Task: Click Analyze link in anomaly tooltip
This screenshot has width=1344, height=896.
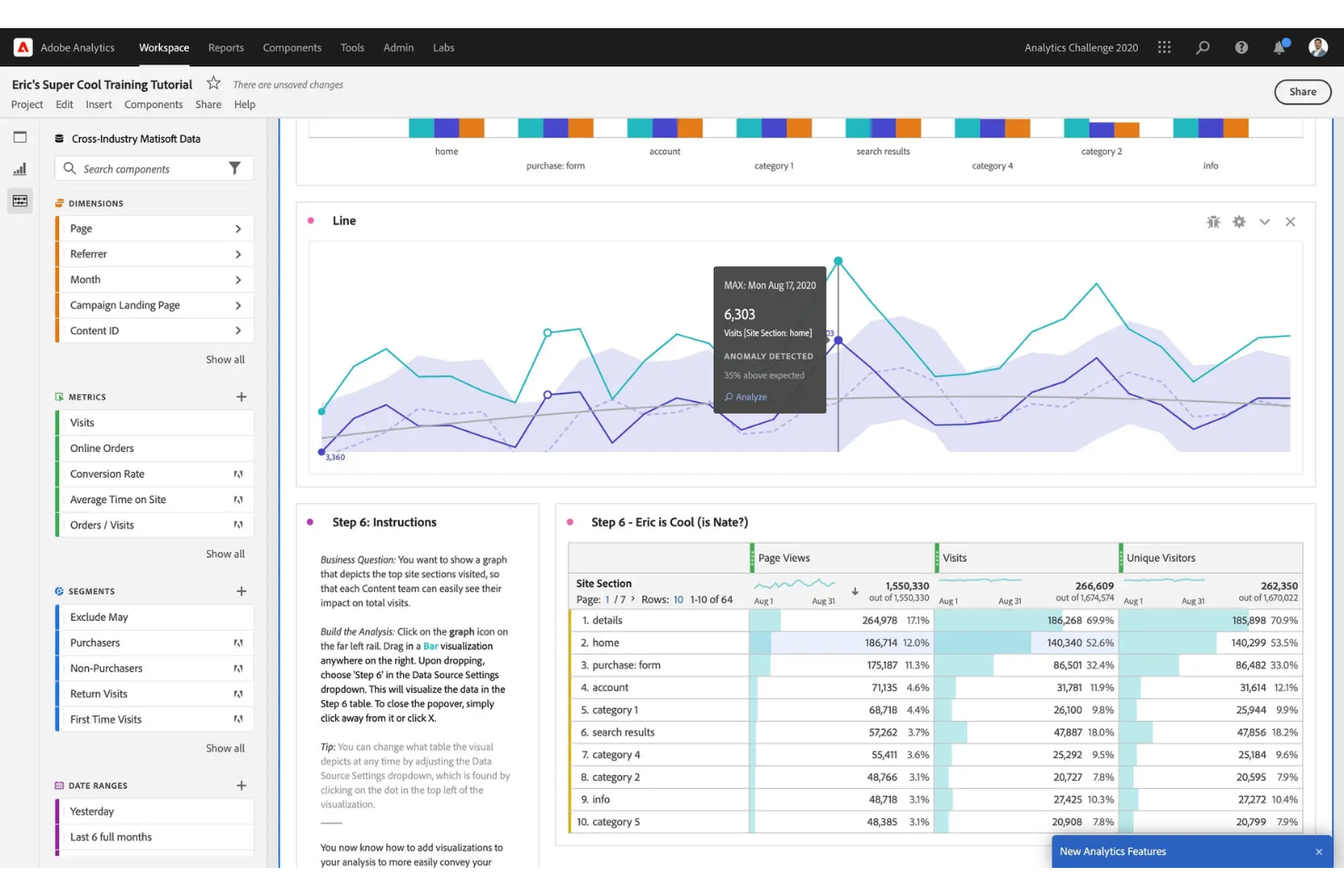Action: (x=746, y=397)
